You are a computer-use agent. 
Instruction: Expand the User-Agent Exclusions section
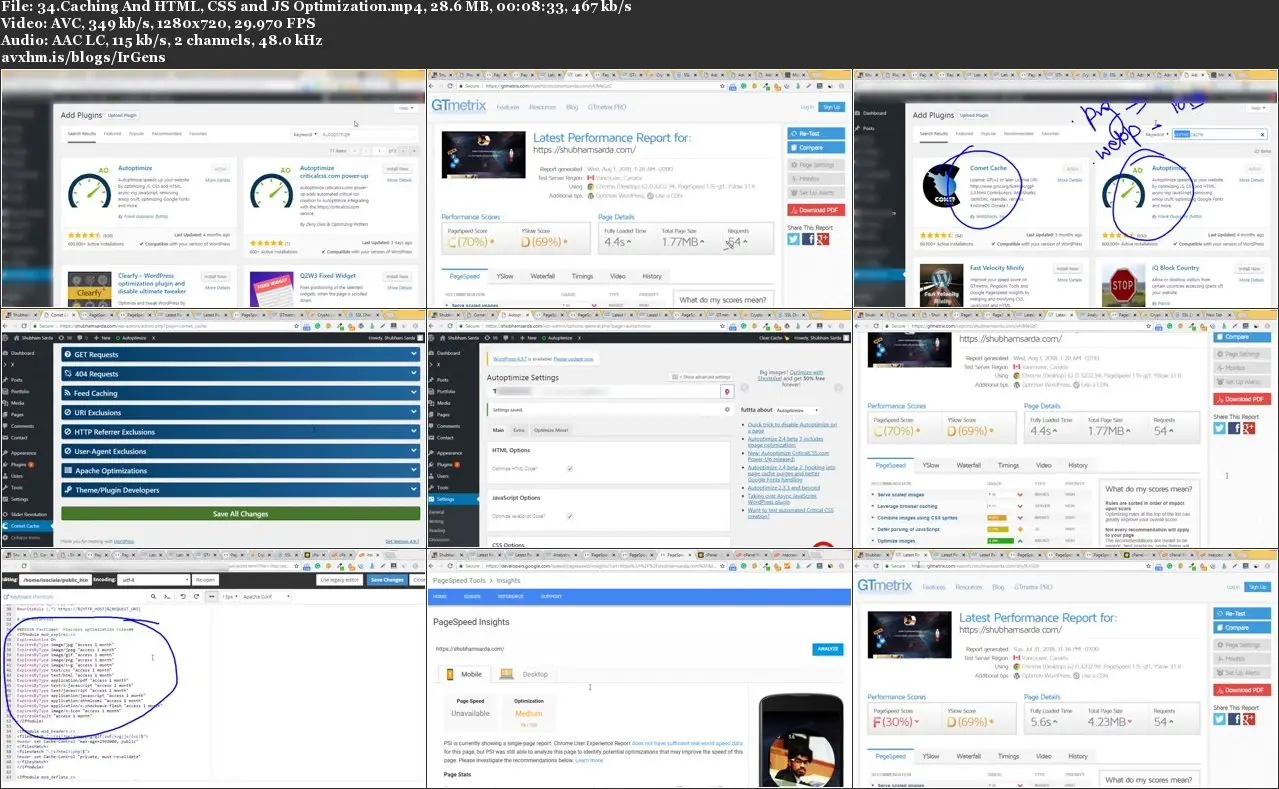[241, 451]
